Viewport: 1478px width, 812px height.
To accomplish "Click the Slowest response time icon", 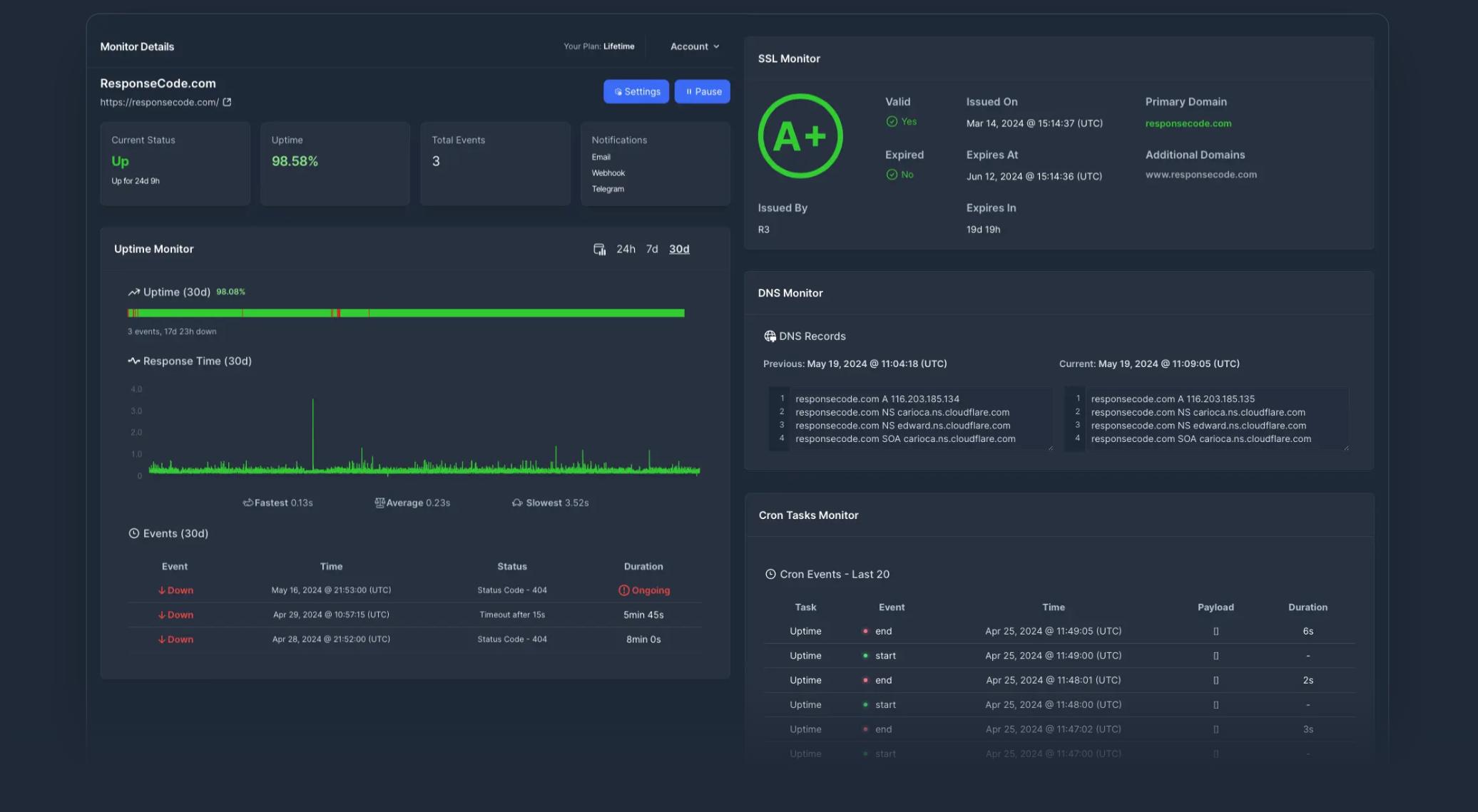I will (517, 503).
